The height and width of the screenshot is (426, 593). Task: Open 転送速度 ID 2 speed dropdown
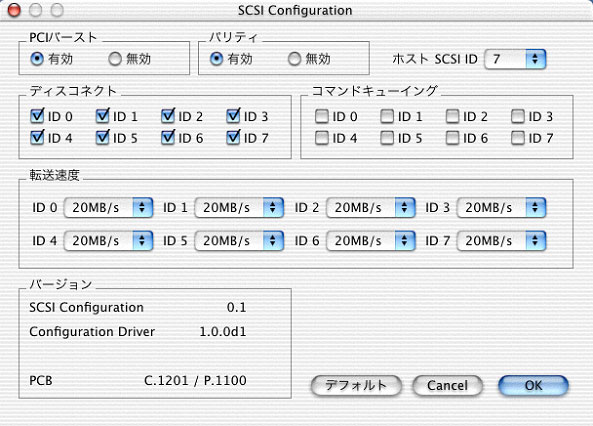371,207
